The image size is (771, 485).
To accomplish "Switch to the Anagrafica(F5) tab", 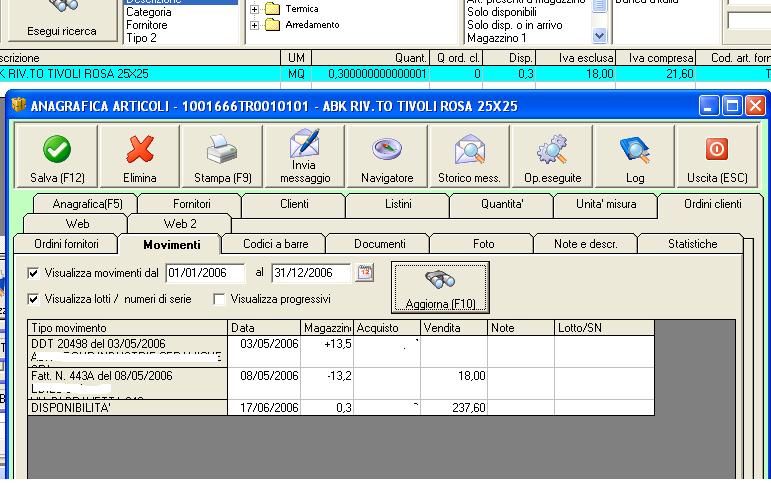I will 87,204.
